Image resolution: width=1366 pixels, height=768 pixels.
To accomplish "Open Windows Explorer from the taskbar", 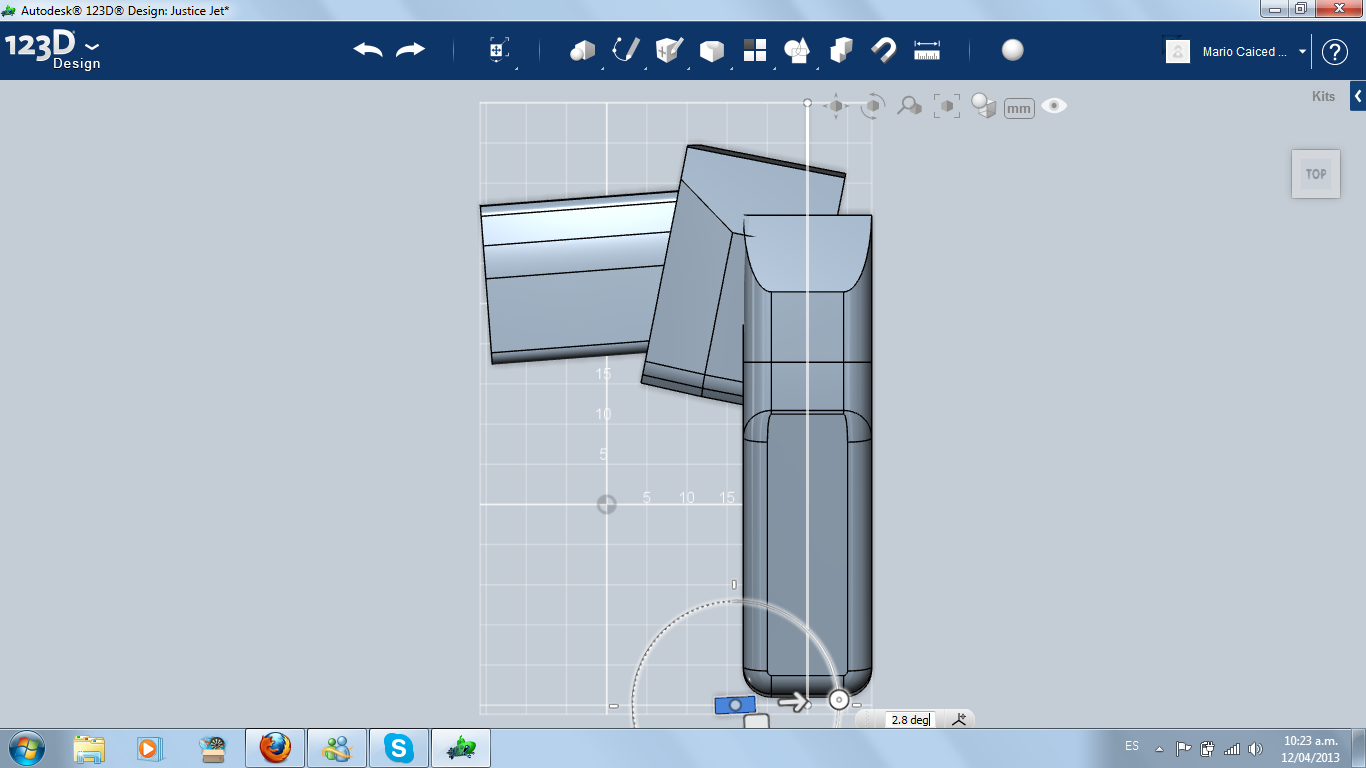I will [x=89, y=748].
